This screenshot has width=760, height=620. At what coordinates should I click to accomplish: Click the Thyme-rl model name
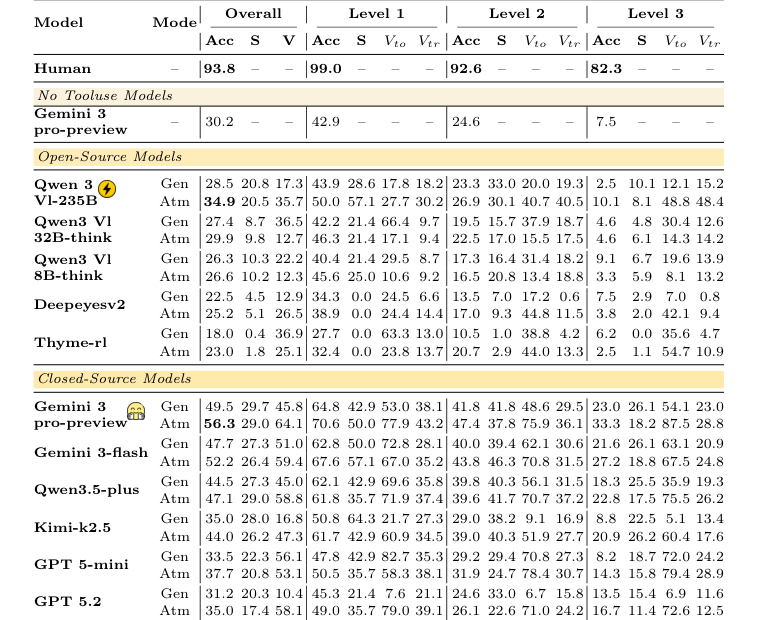coord(71,343)
